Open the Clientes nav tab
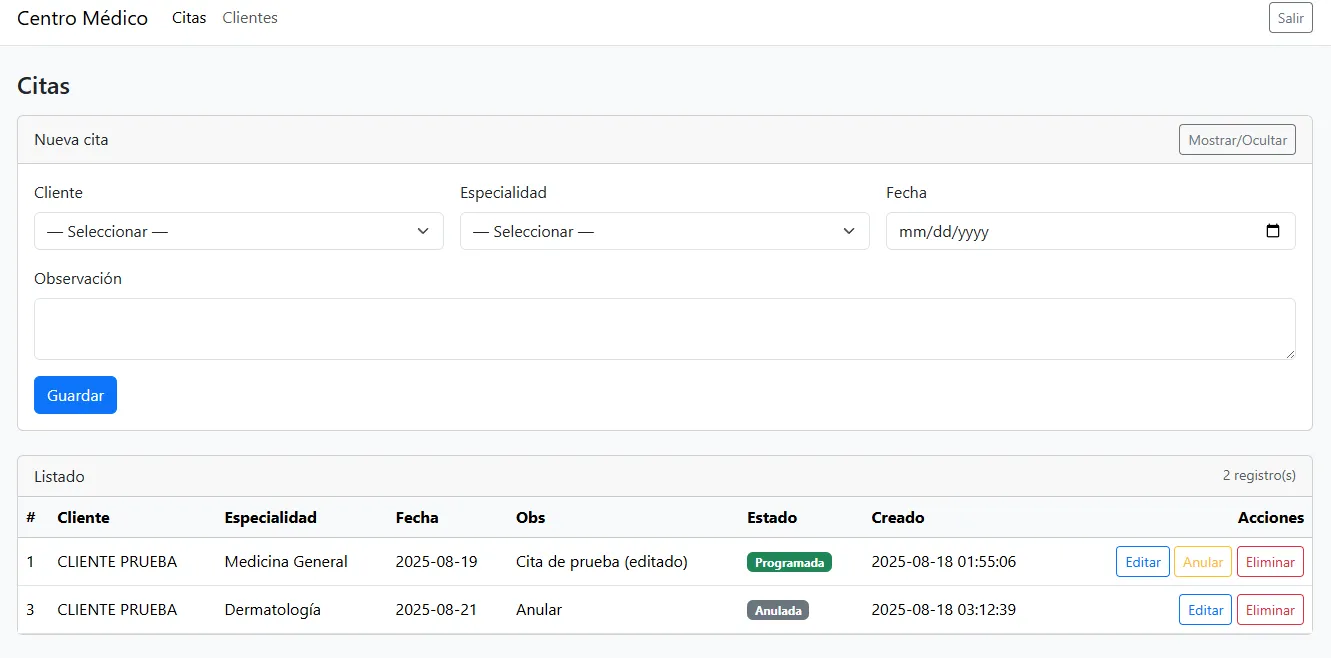The width and height of the screenshot is (1331, 658). tap(250, 18)
